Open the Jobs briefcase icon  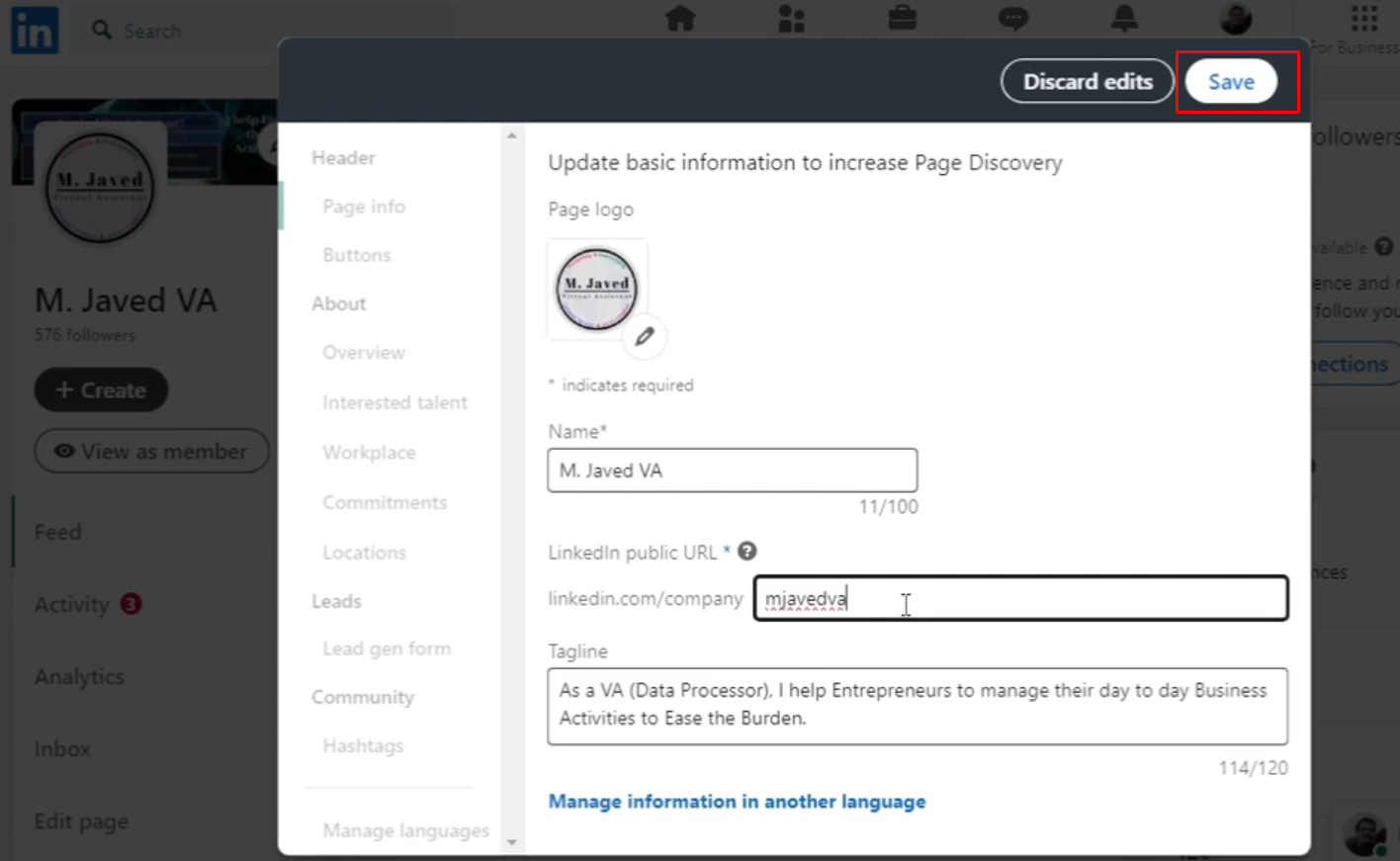click(902, 18)
